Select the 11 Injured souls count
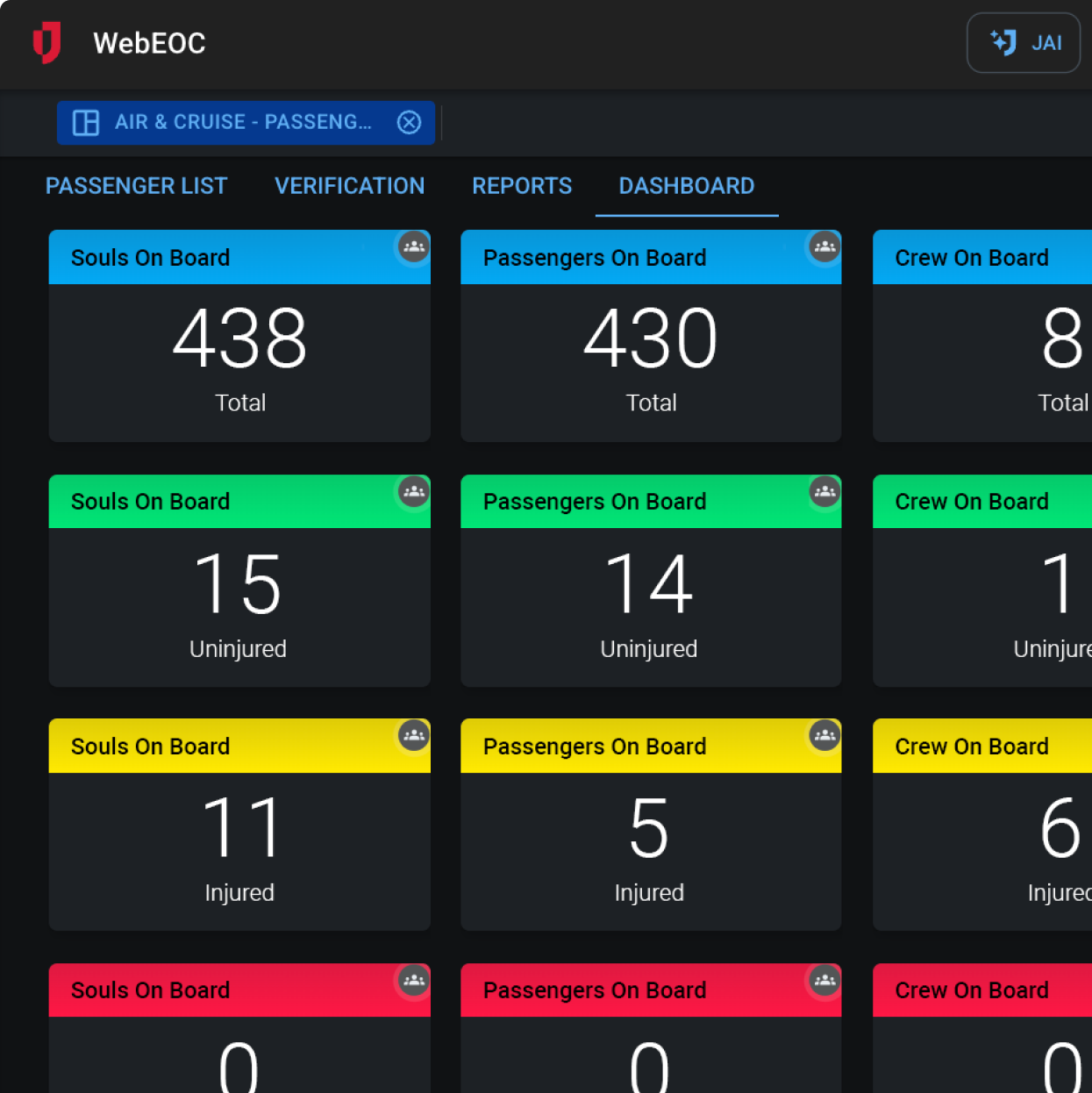The width and height of the screenshot is (1092, 1093). pos(239,828)
